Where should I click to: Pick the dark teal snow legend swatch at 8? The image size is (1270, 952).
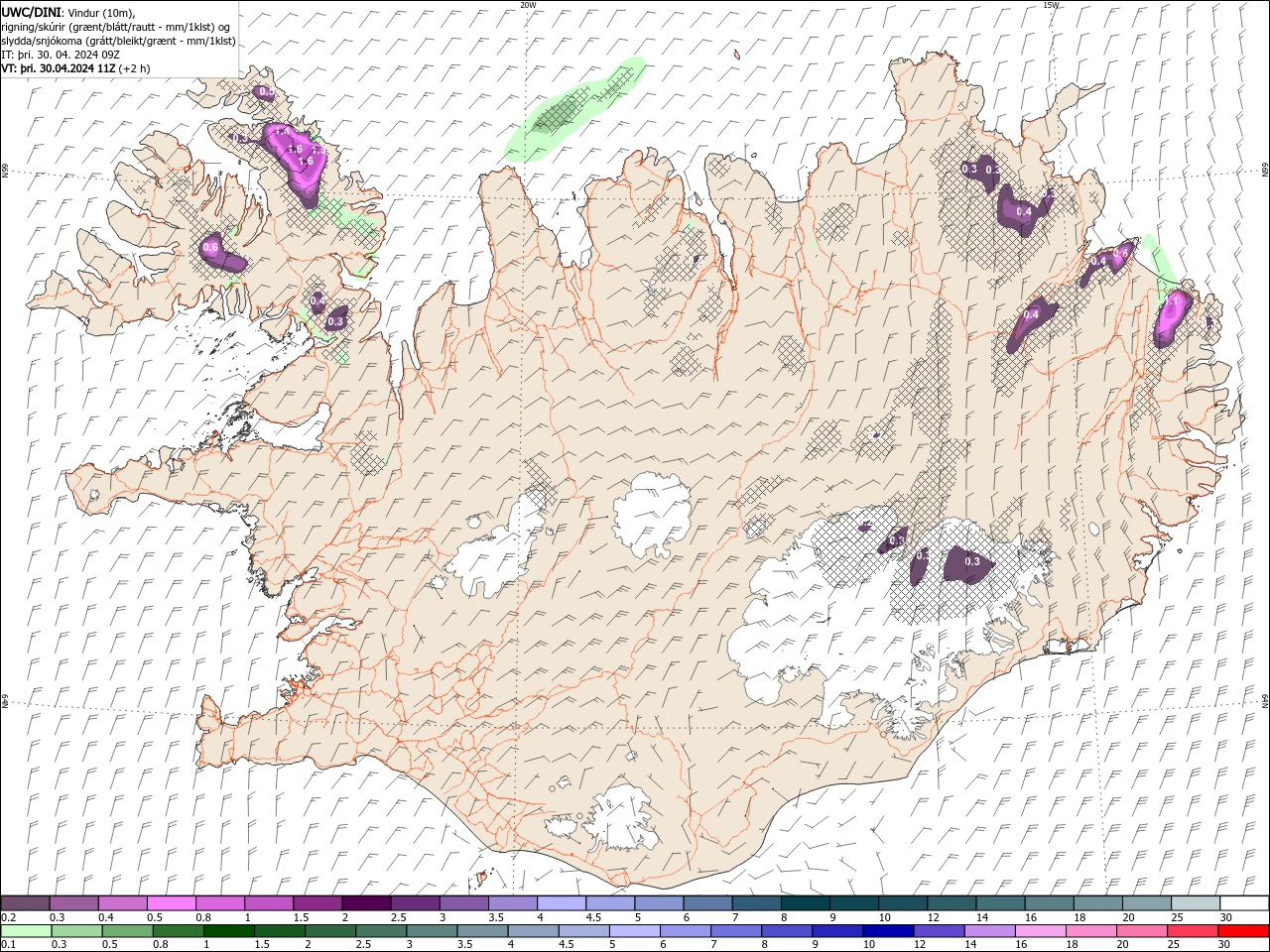(804, 903)
